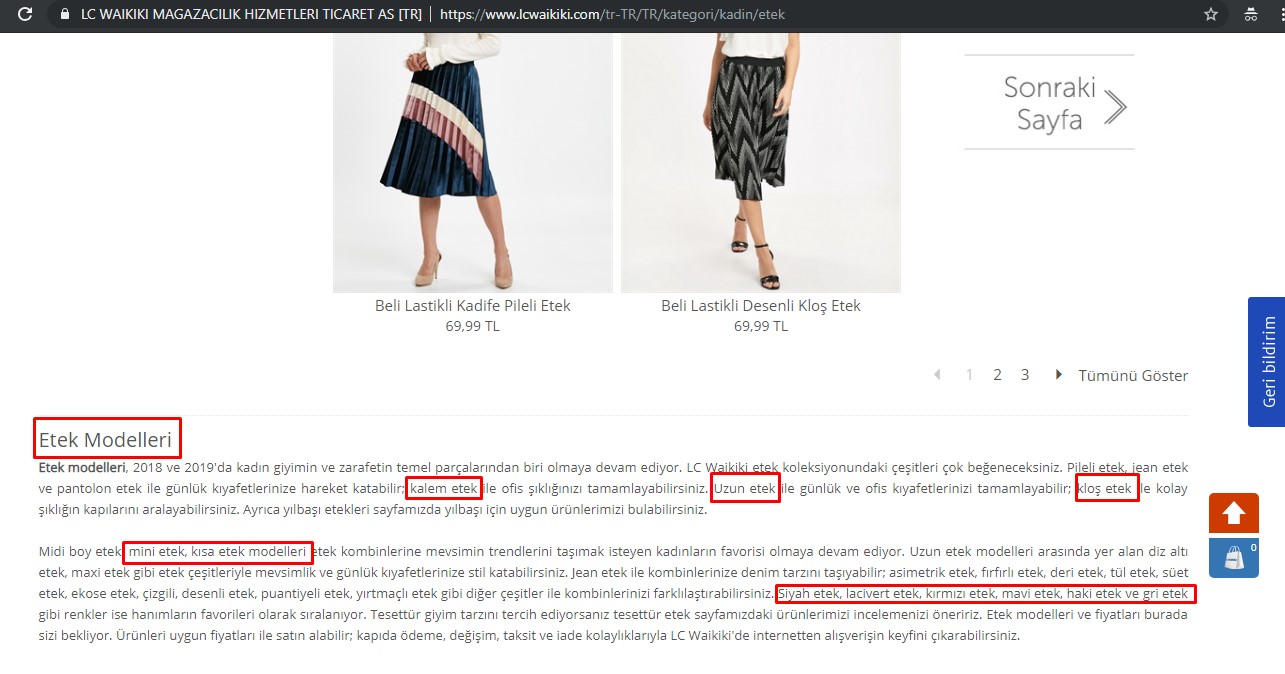The height and width of the screenshot is (674, 1285).
Task: Click the browser address bar URL
Action: [x=612, y=15]
